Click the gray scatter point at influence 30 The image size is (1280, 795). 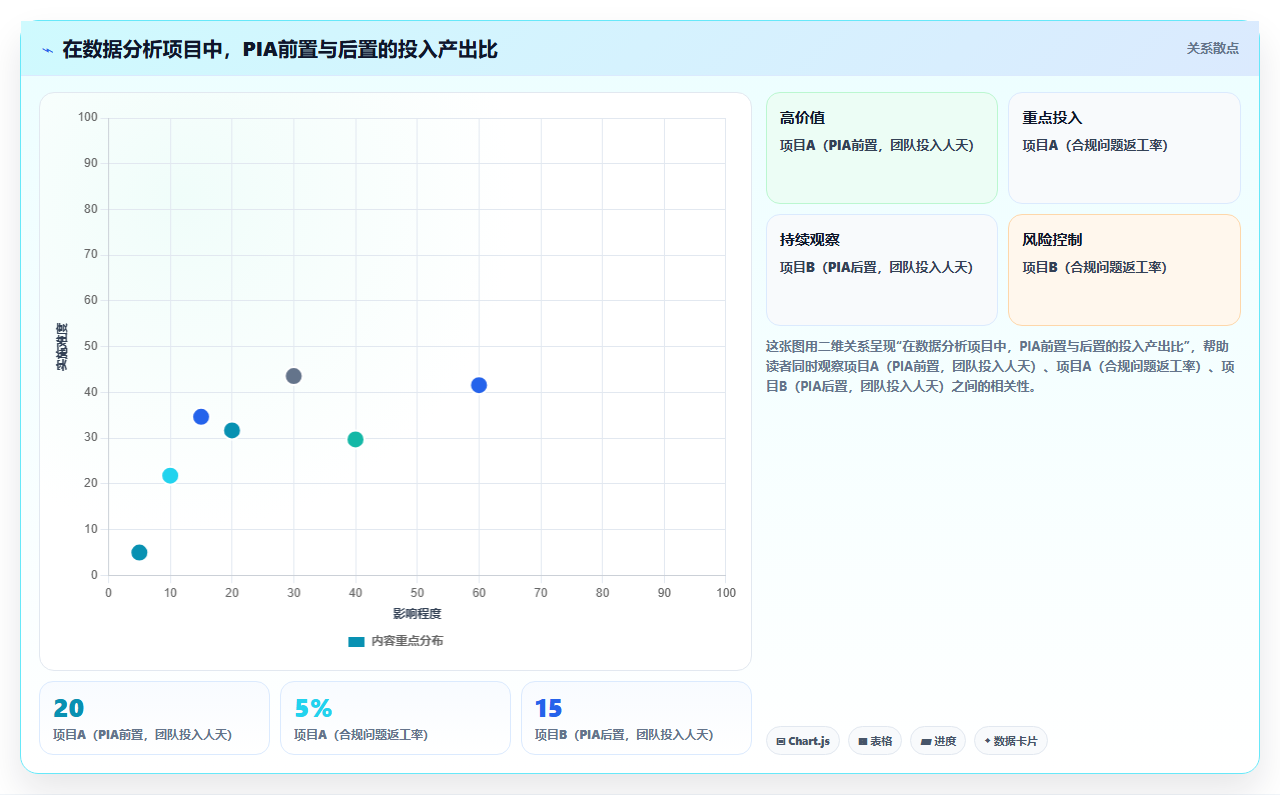click(293, 376)
